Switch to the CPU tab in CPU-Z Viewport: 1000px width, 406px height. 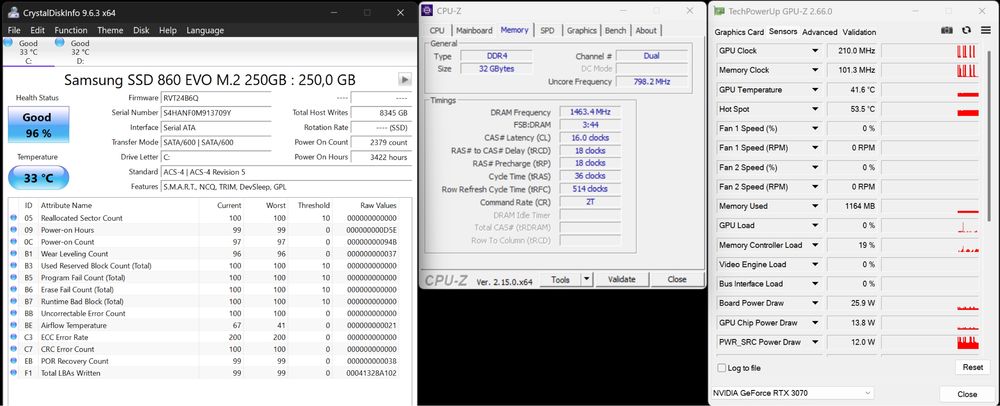coord(437,31)
